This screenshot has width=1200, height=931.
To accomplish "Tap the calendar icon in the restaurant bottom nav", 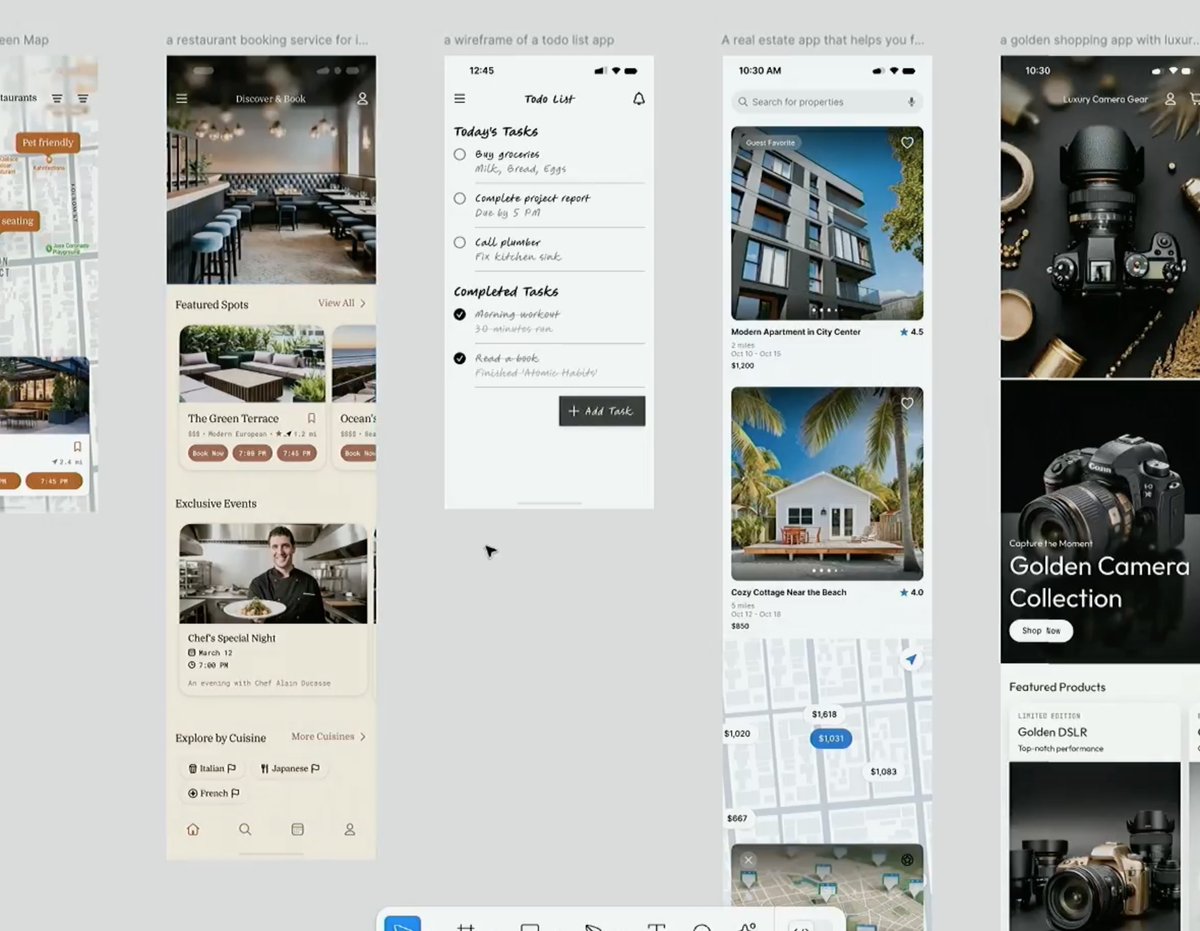I will click(297, 829).
